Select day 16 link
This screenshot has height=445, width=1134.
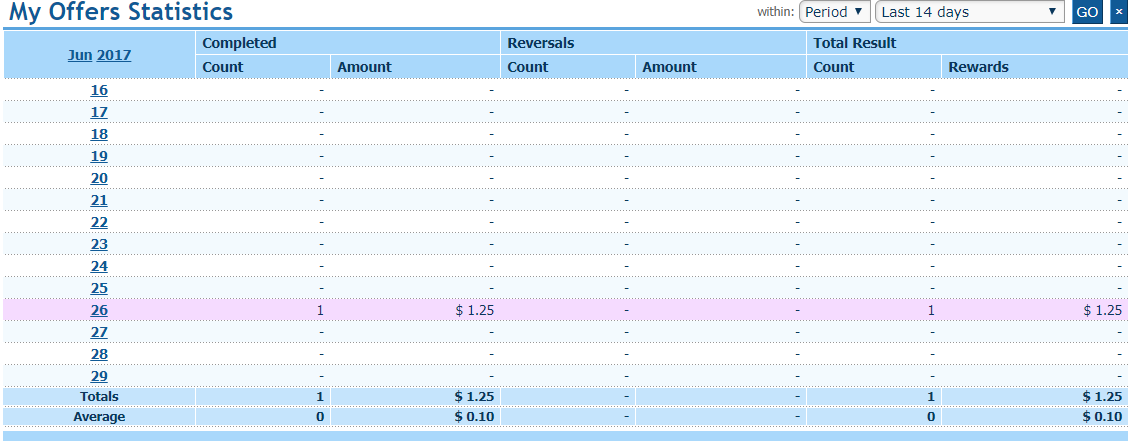point(99,90)
